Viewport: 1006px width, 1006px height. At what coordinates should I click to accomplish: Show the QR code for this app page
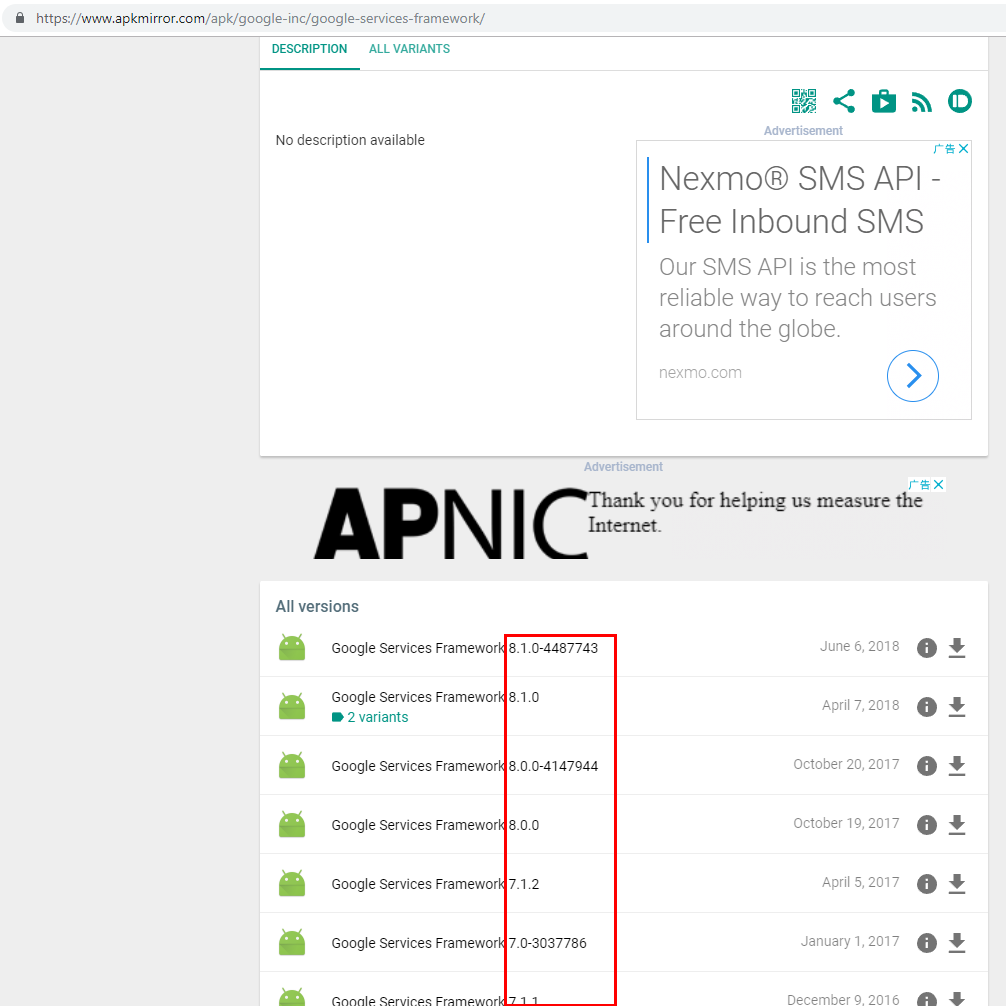pos(803,100)
